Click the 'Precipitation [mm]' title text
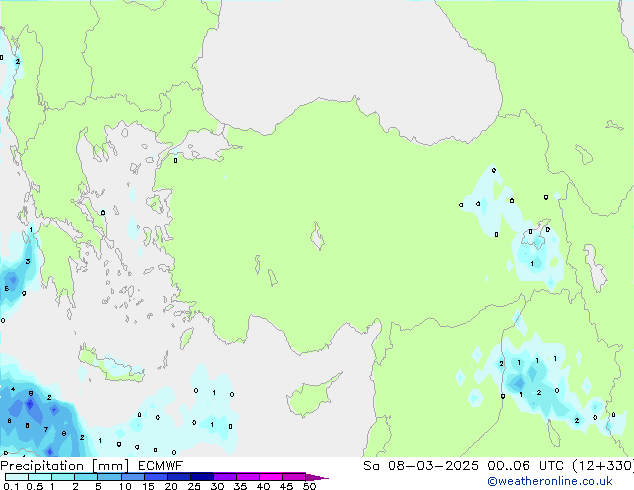This screenshot has width=634, height=490. pos(65,466)
